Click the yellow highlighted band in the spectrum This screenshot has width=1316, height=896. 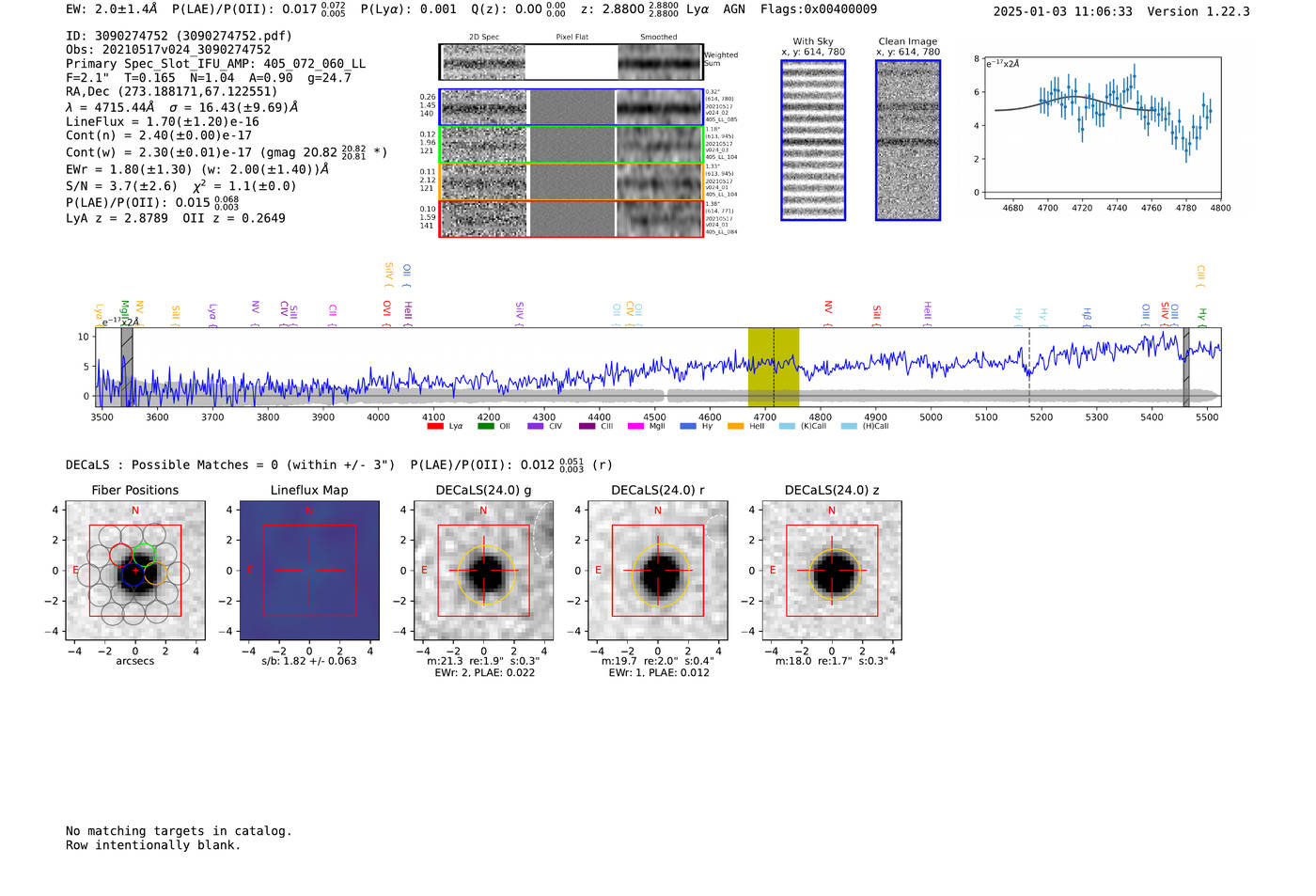click(x=773, y=367)
